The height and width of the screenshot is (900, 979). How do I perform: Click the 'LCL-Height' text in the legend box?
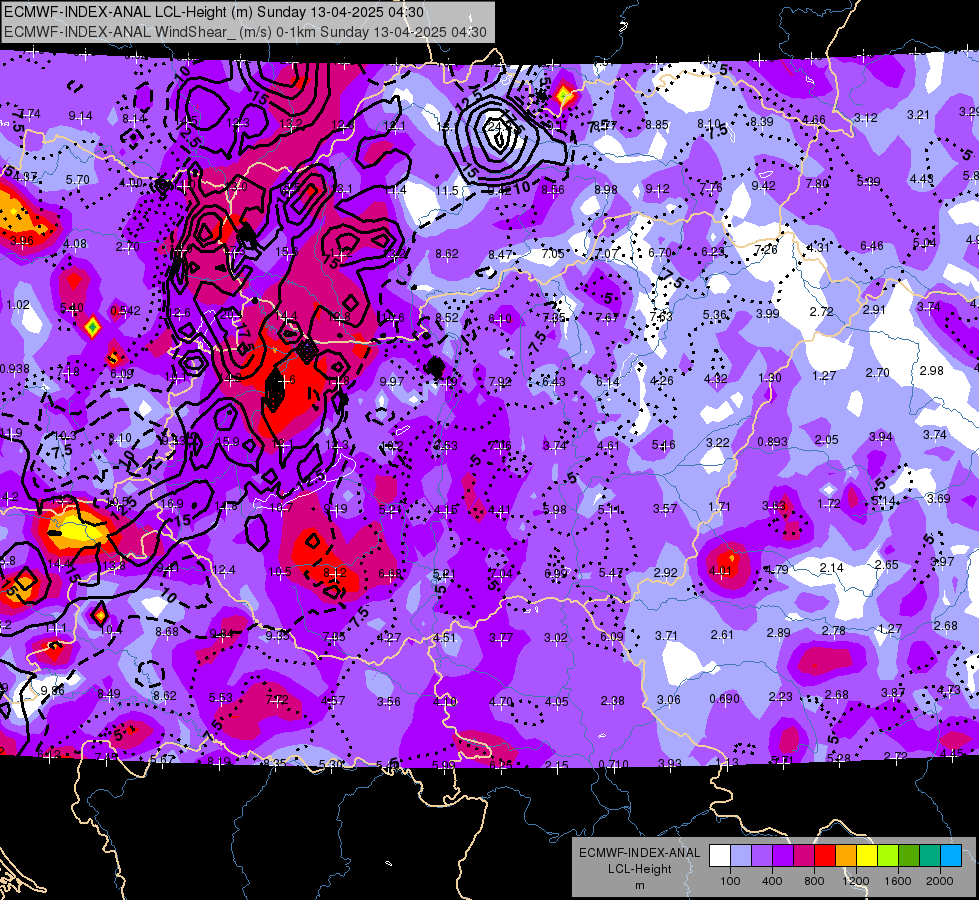(639, 869)
